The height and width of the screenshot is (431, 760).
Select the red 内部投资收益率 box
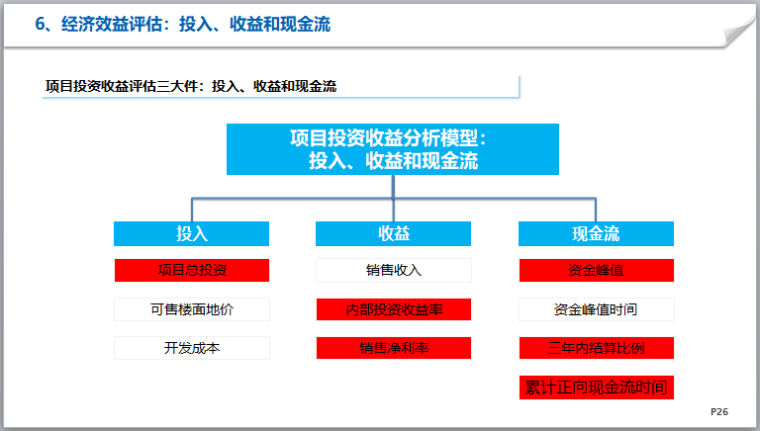394,309
